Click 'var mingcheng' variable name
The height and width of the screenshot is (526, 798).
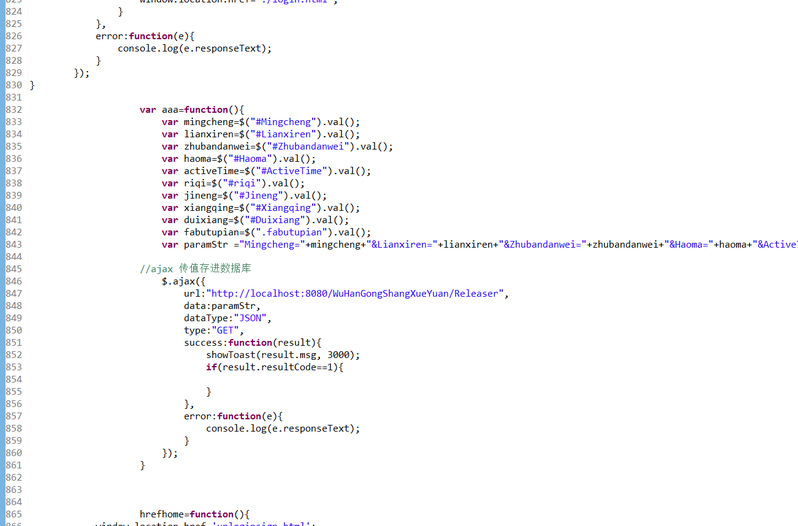click(209, 122)
